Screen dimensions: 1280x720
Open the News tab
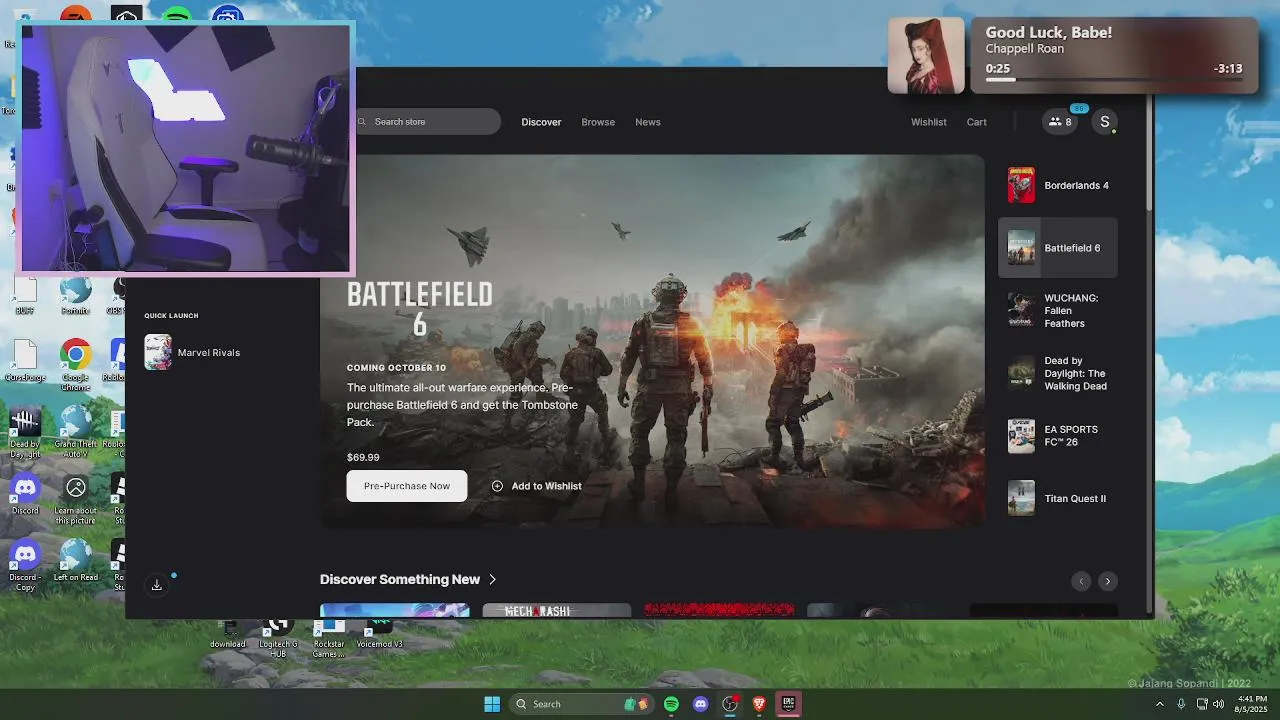pyautogui.click(x=648, y=122)
